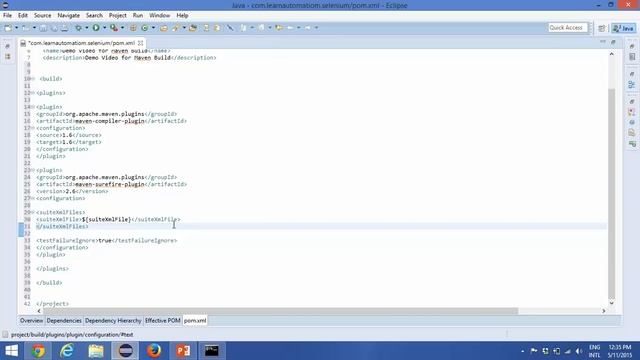Open the Navigate menu
The height and width of the screenshot is (360, 640).
point(69,16)
